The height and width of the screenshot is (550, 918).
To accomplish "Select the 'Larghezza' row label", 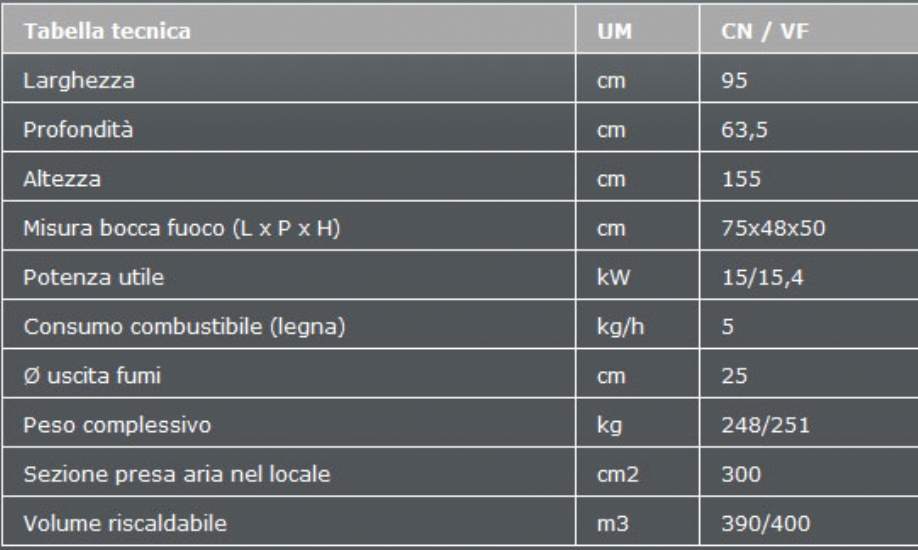I will click(x=79, y=81).
